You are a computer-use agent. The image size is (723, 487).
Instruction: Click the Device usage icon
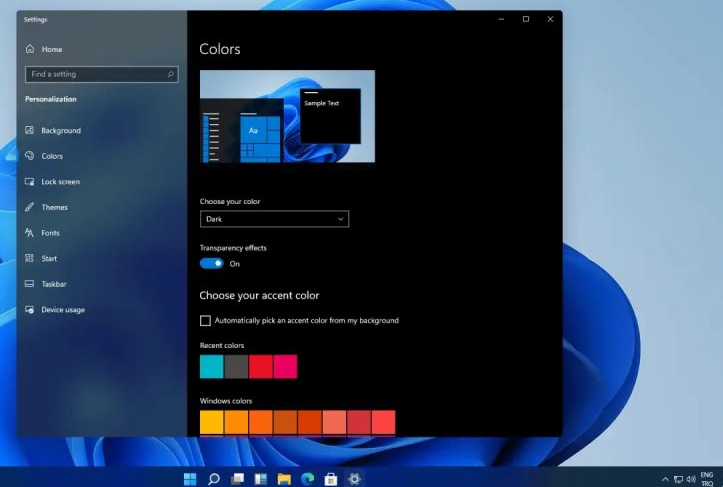[x=30, y=309]
